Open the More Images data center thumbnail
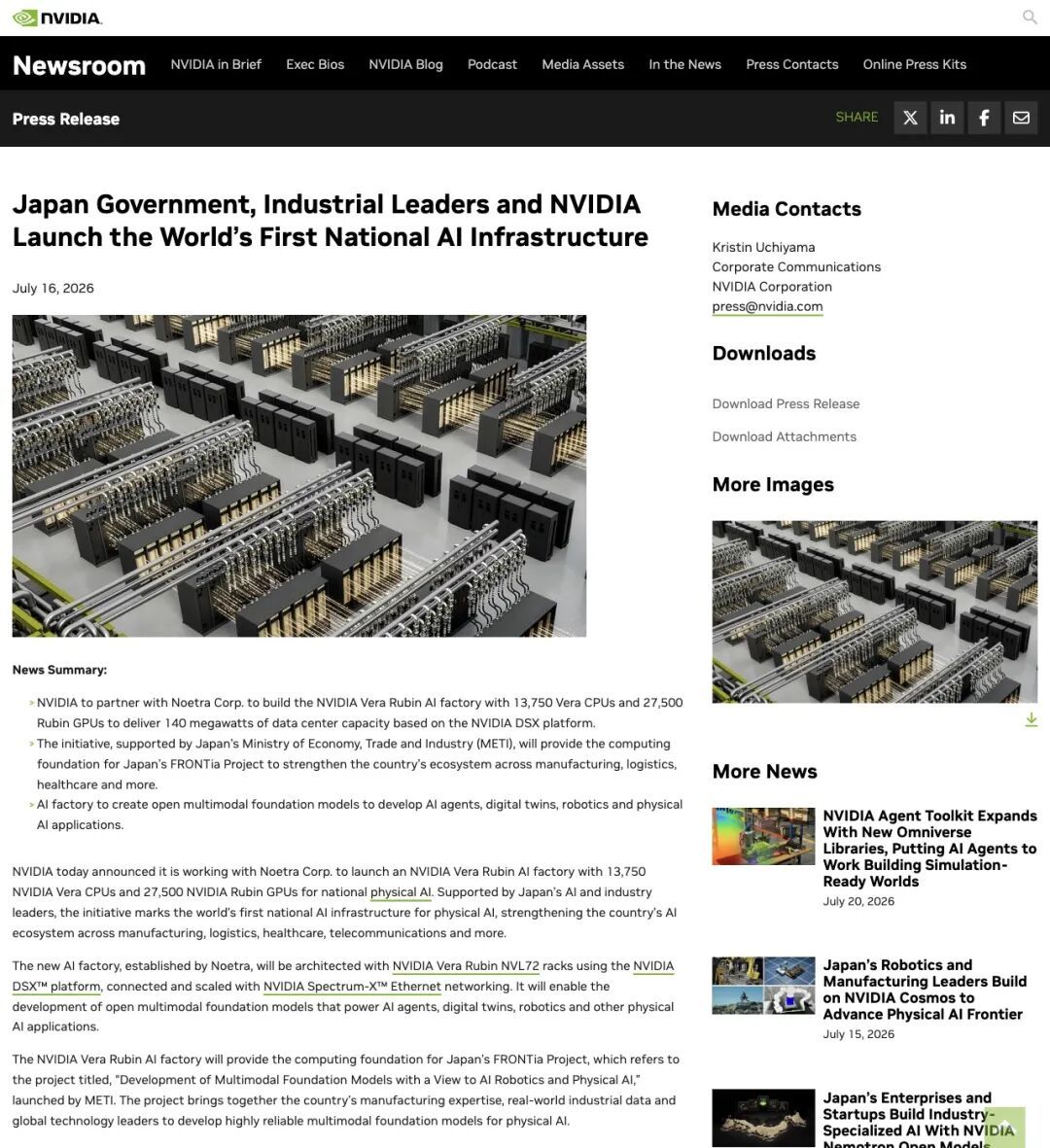 tap(874, 612)
